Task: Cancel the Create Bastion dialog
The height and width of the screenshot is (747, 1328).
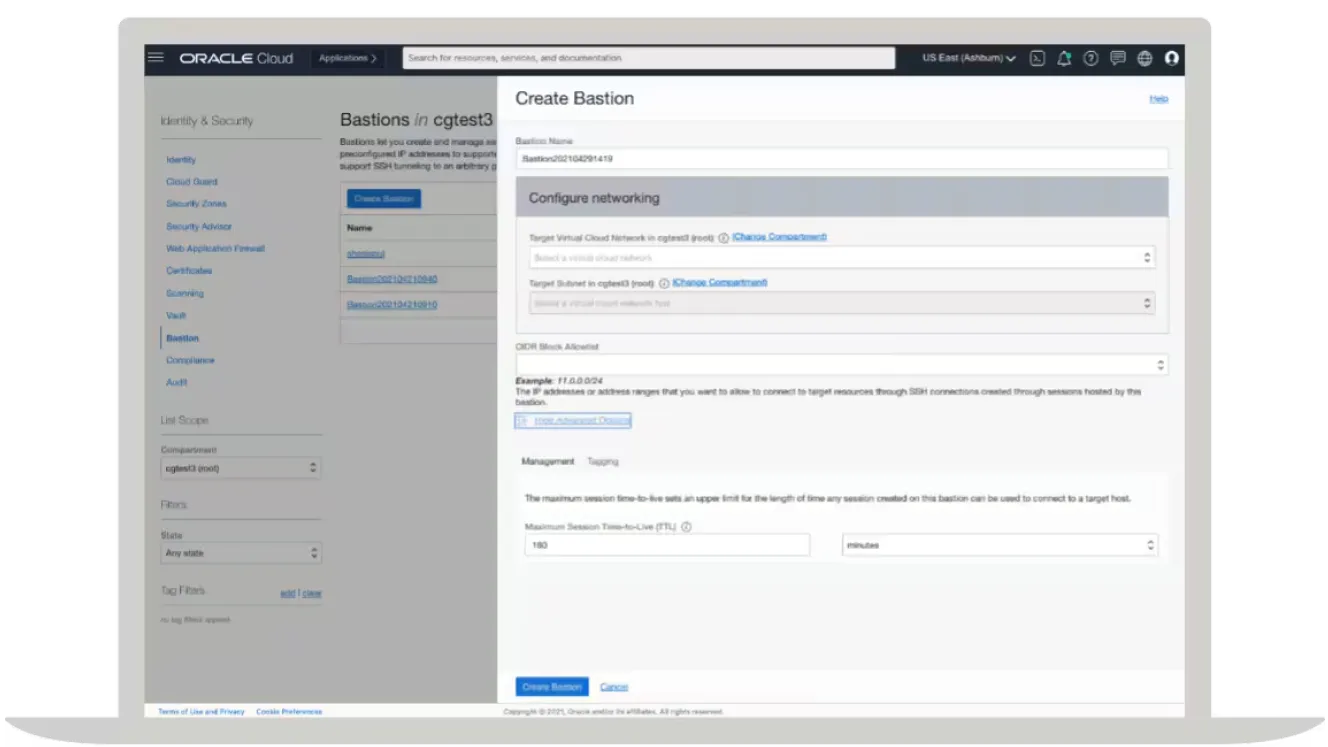Action: (614, 687)
